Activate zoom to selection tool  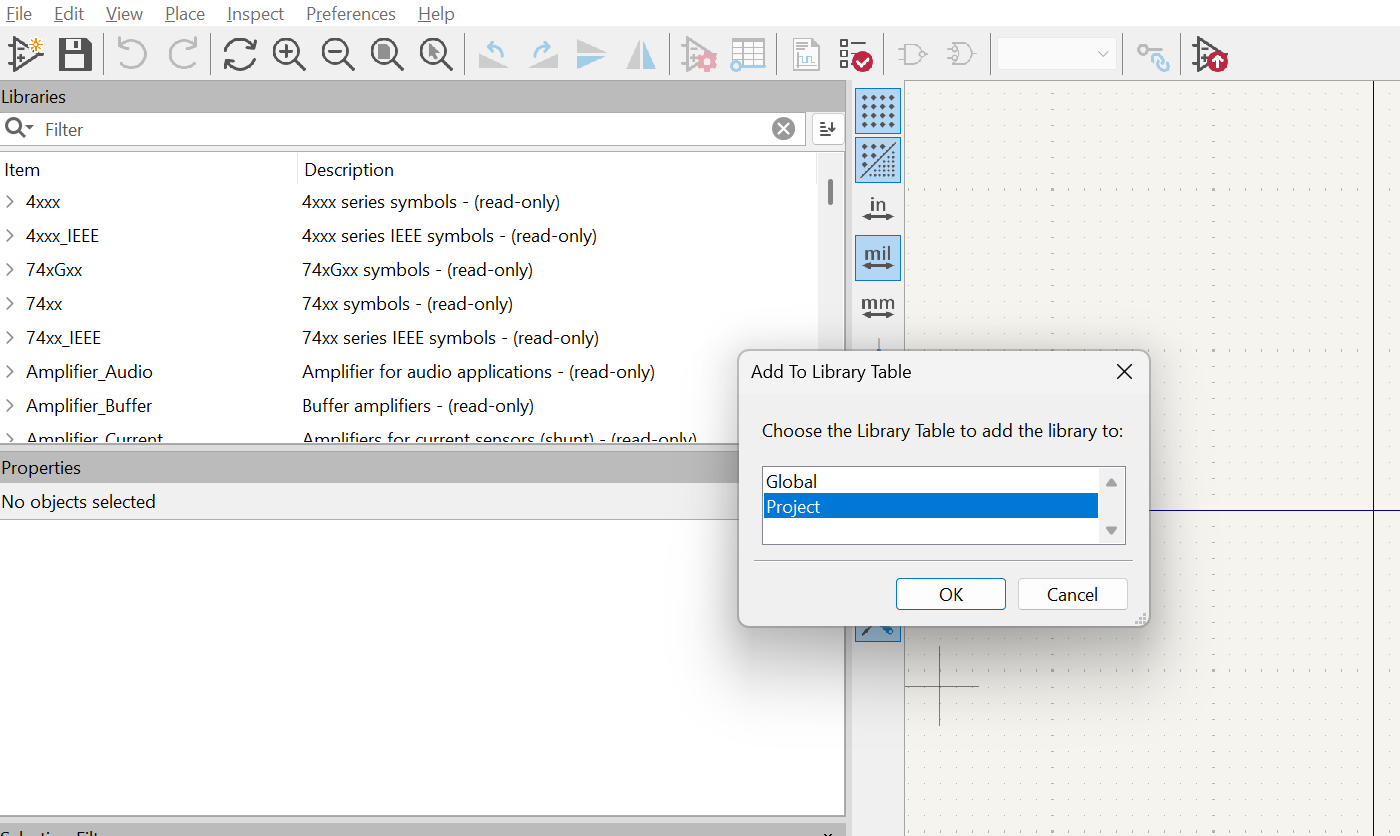tap(436, 54)
